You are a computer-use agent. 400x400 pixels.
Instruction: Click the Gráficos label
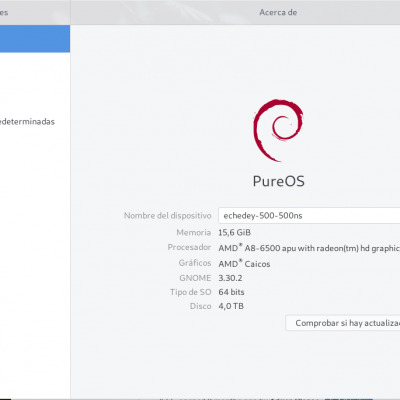tap(195, 263)
